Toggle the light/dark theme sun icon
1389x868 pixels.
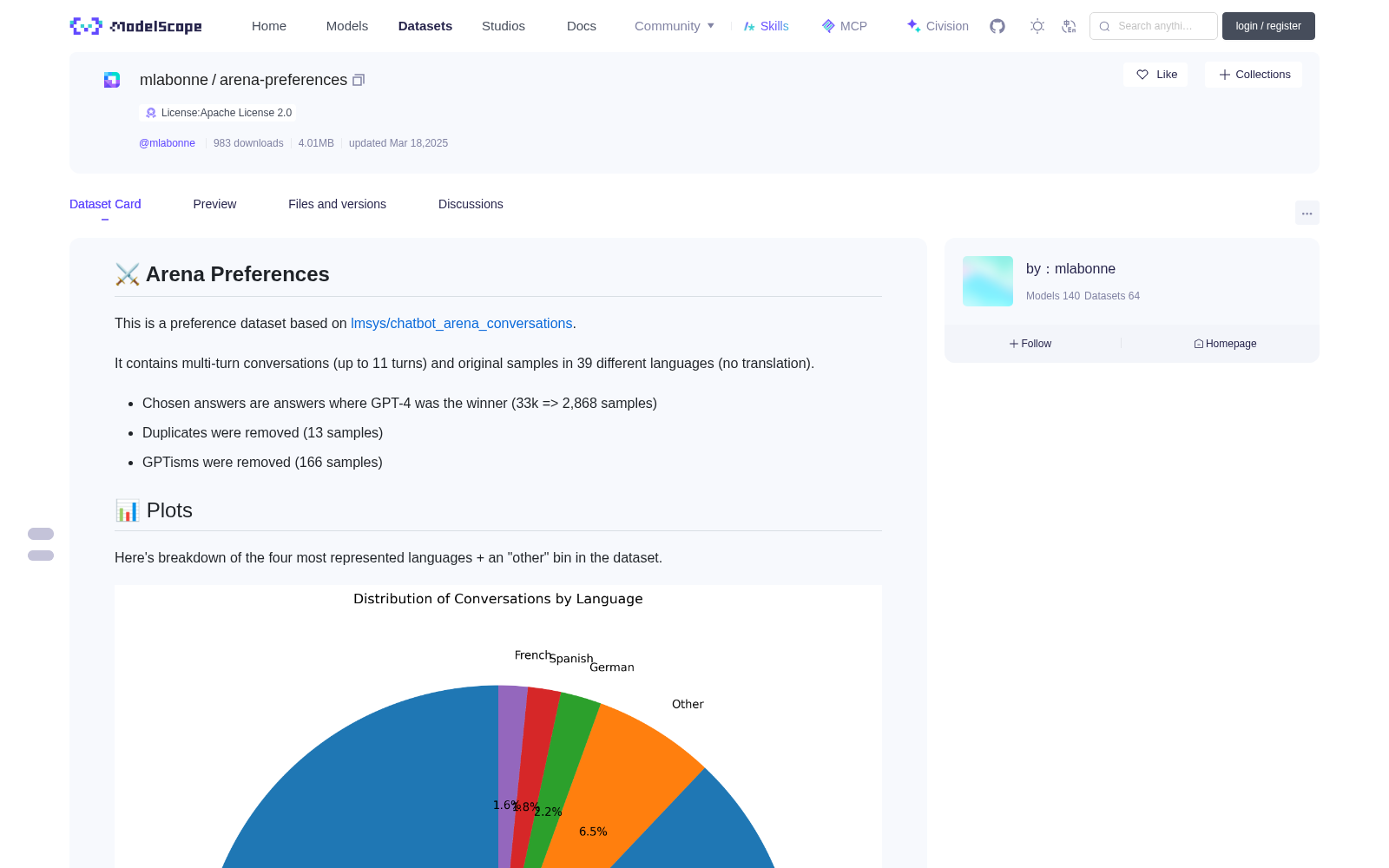[x=1037, y=26]
